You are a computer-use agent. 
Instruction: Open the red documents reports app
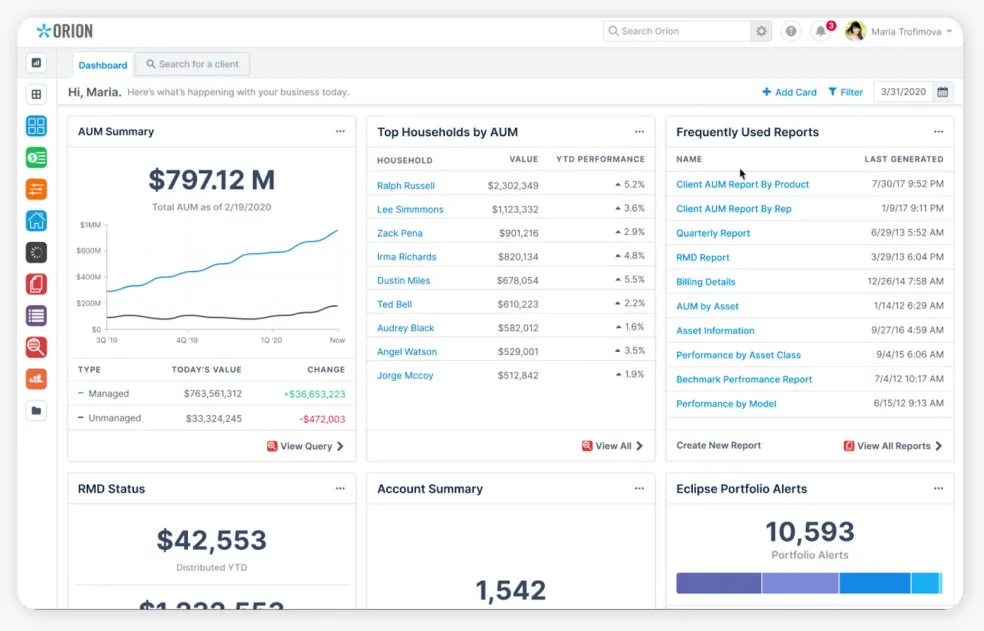(36, 284)
